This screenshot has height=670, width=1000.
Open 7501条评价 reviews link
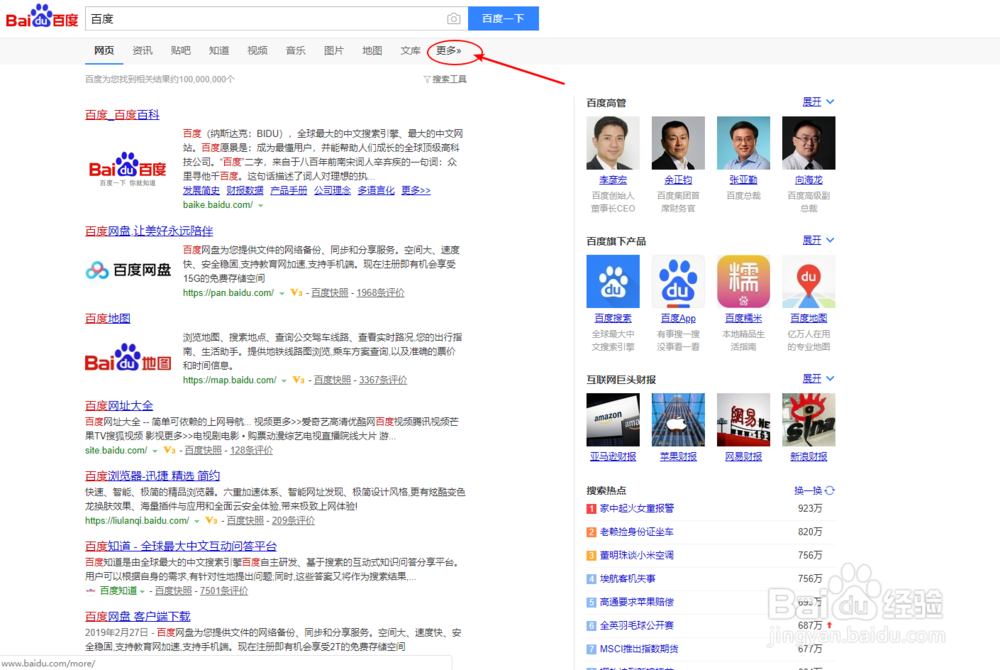point(224,591)
